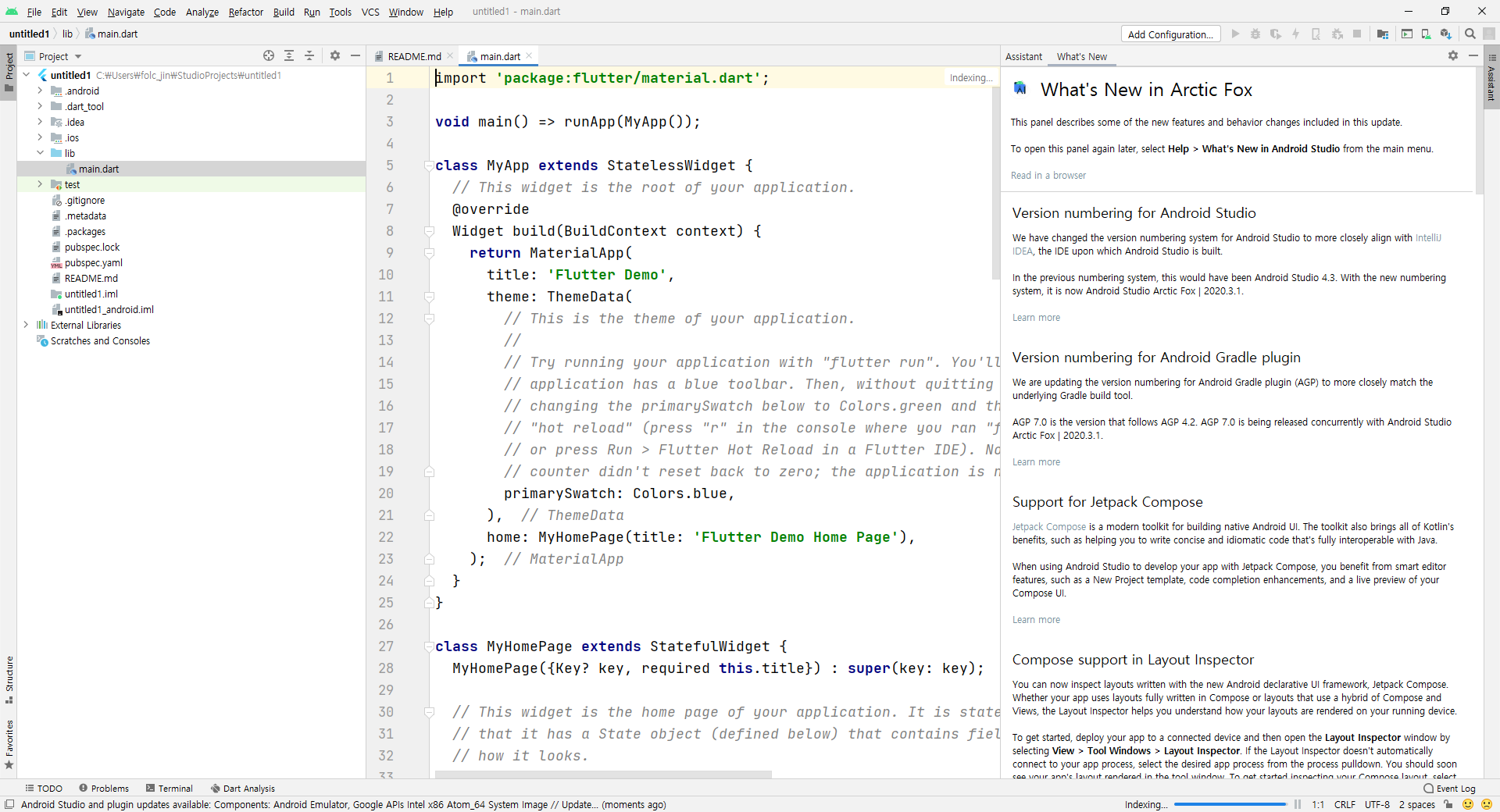The width and height of the screenshot is (1500, 812).
Task: Open the Terminal tool window
Action: click(x=170, y=789)
